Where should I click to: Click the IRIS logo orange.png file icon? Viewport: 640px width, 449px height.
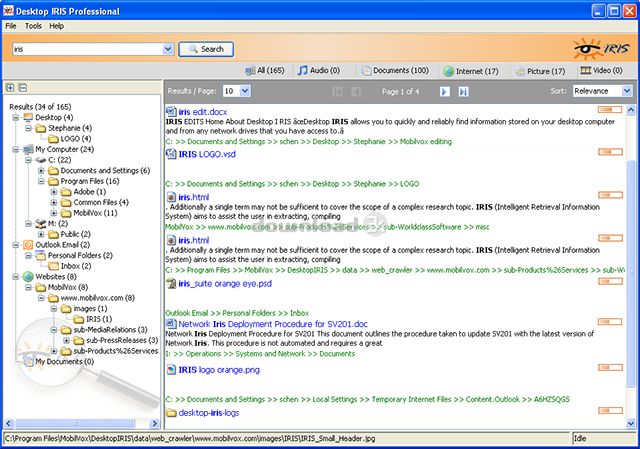tap(171, 370)
